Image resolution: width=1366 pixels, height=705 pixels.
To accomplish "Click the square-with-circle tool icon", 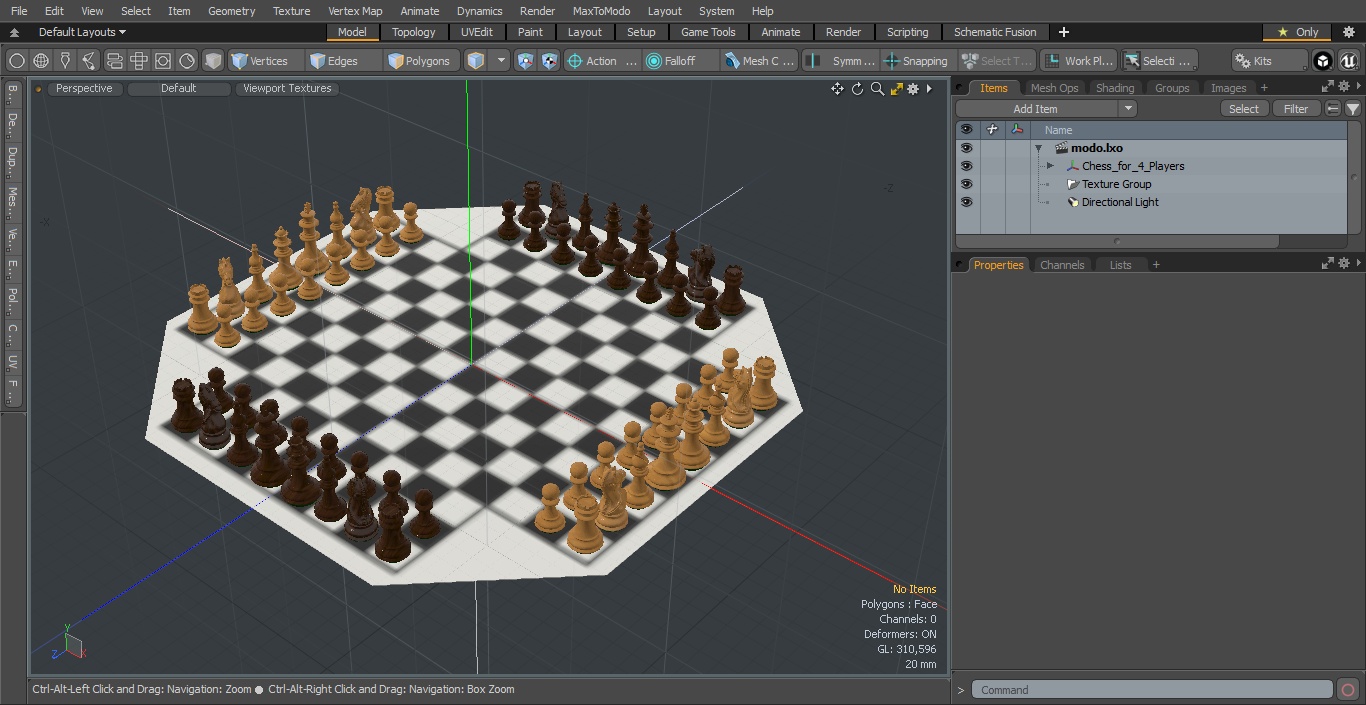I will (x=162, y=61).
